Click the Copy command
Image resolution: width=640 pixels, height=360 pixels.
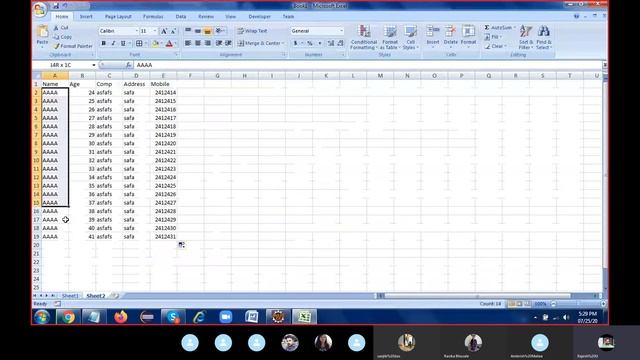[63, 37]
